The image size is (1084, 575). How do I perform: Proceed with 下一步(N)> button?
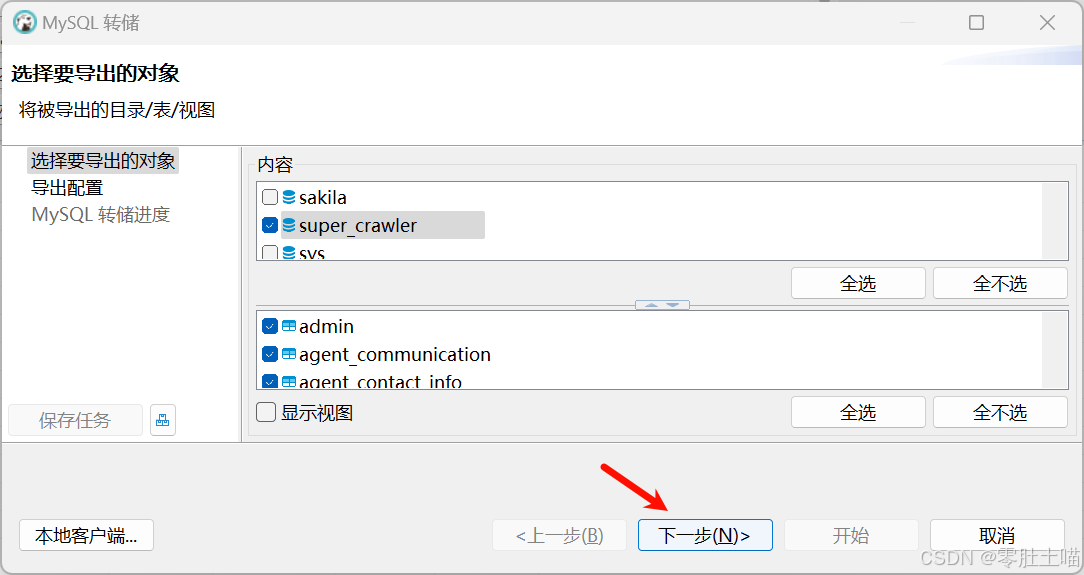[x=705, y=536]
